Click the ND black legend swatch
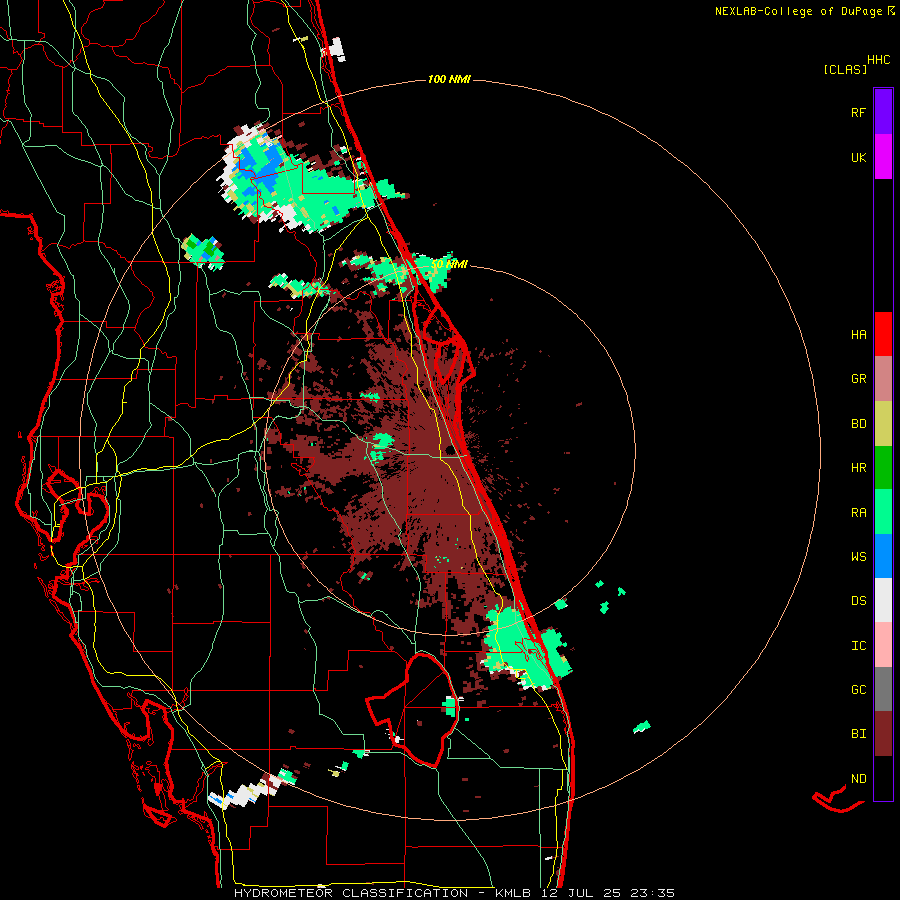The width and height of the screenshot is (900, 900). tap(883, 778)
